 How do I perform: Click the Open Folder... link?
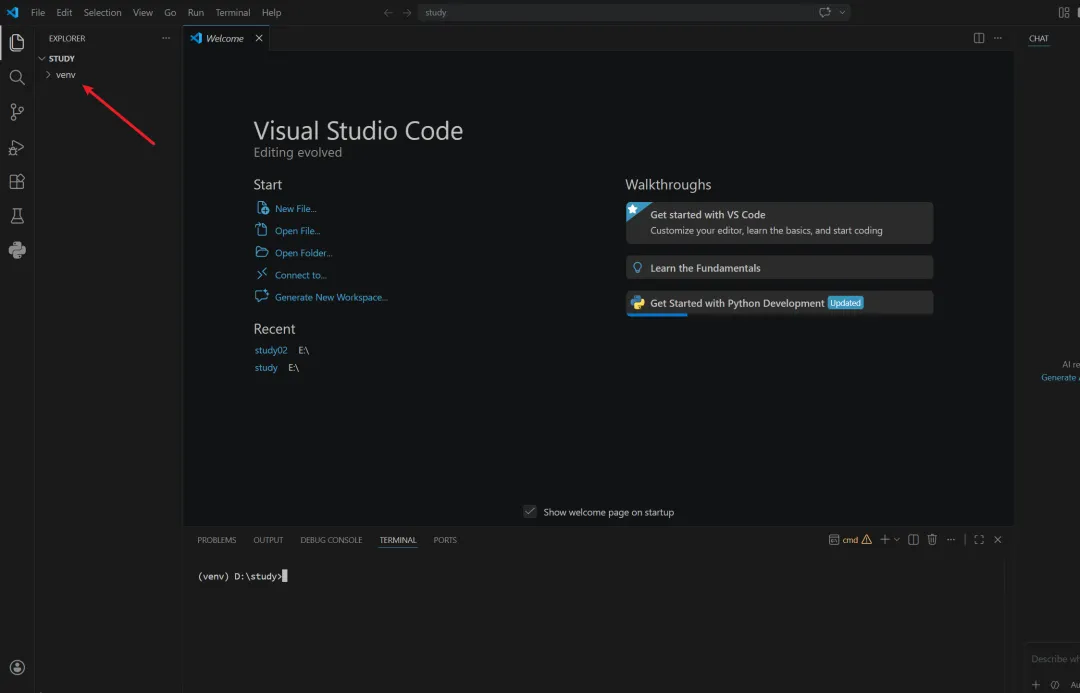tap(303, 253)
